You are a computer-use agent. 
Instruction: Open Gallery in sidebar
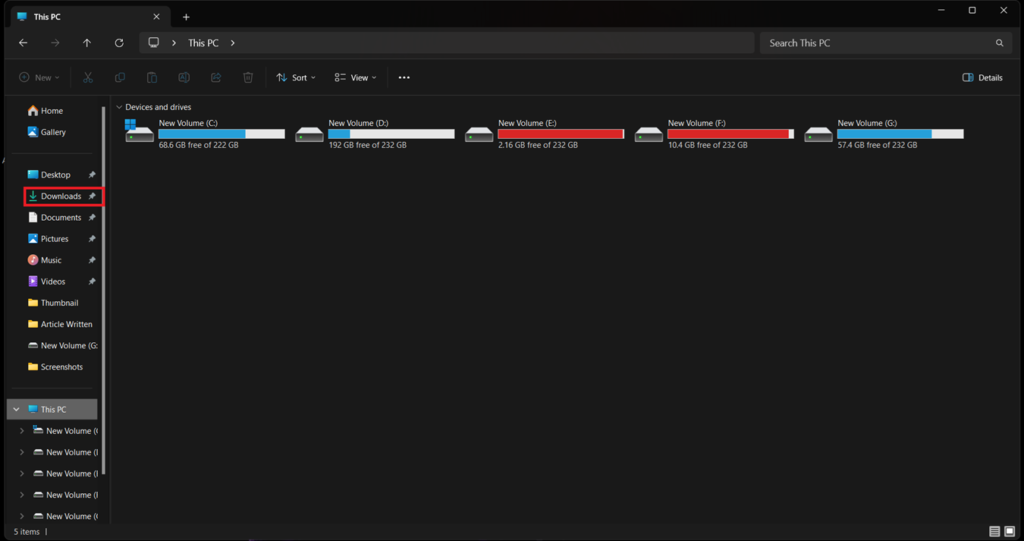(46, 132)
